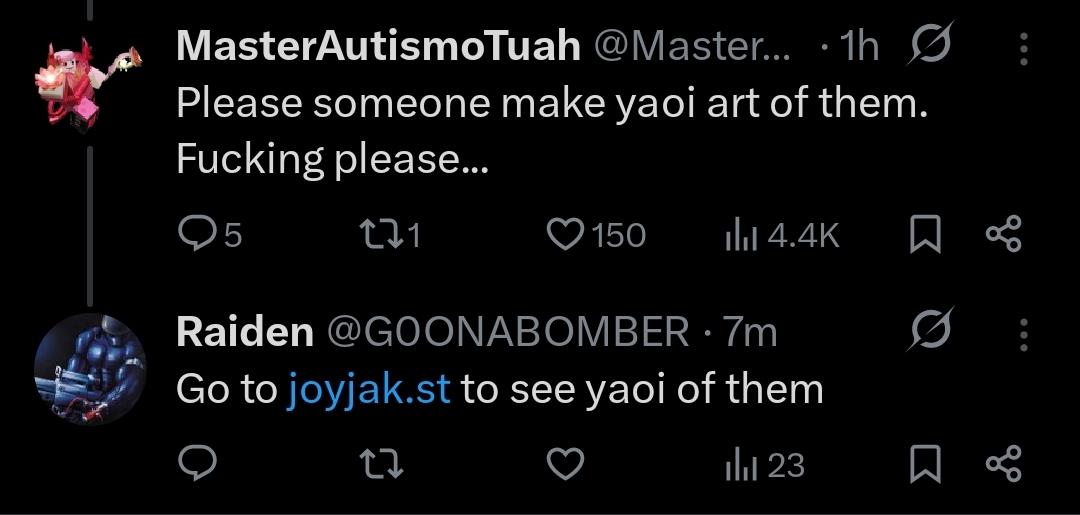Open more options menu for Raiden's reply
1080x515 pixels.
pos(1023,333)
